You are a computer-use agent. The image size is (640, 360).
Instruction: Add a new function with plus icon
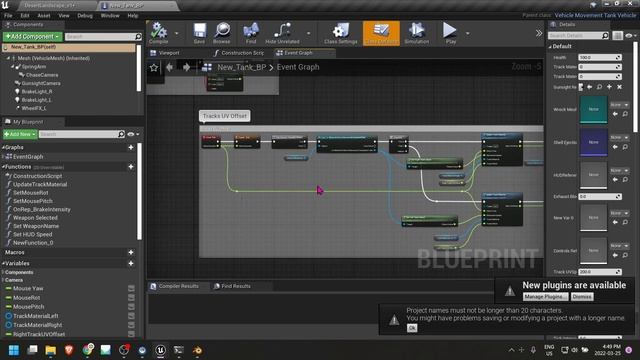coord(131,167)
